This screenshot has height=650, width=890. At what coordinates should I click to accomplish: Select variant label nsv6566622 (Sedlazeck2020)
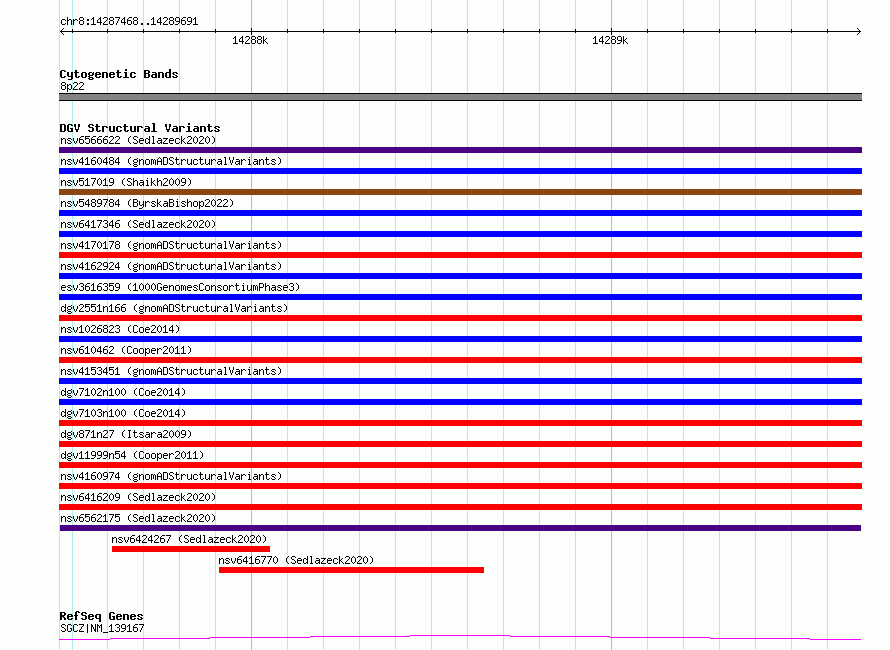click(138, 140)
